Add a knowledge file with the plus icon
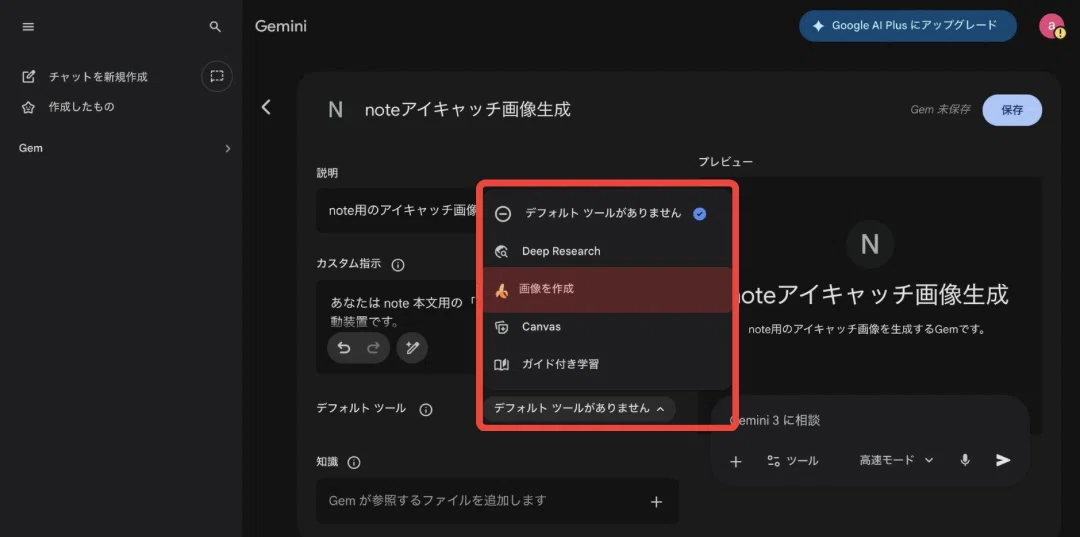1080x537 pixels. pyautogui.click(x=656, y=502)
